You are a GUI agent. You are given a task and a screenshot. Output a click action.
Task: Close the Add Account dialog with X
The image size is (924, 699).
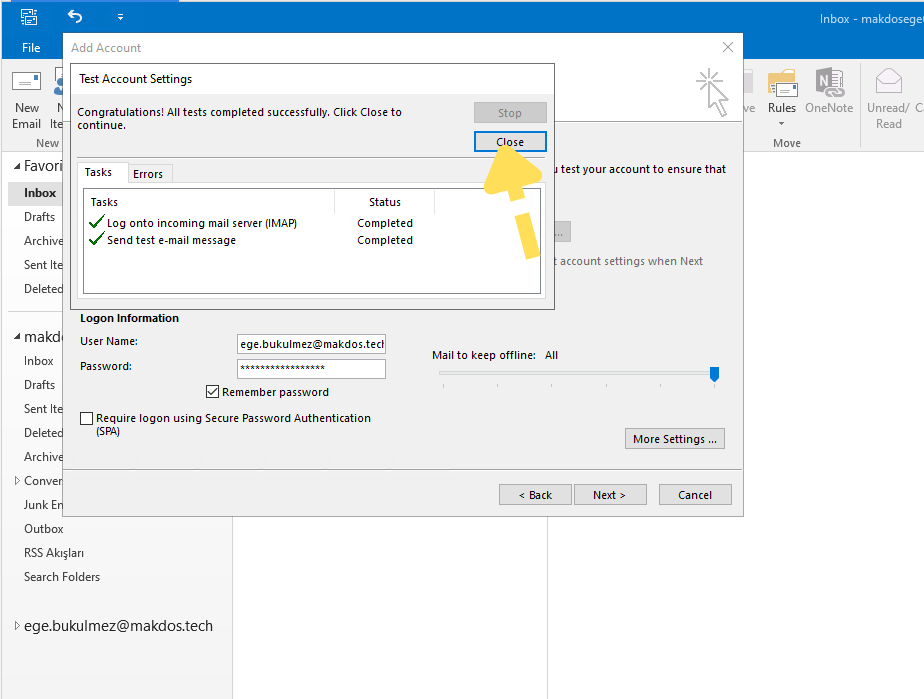pos(728,47)
